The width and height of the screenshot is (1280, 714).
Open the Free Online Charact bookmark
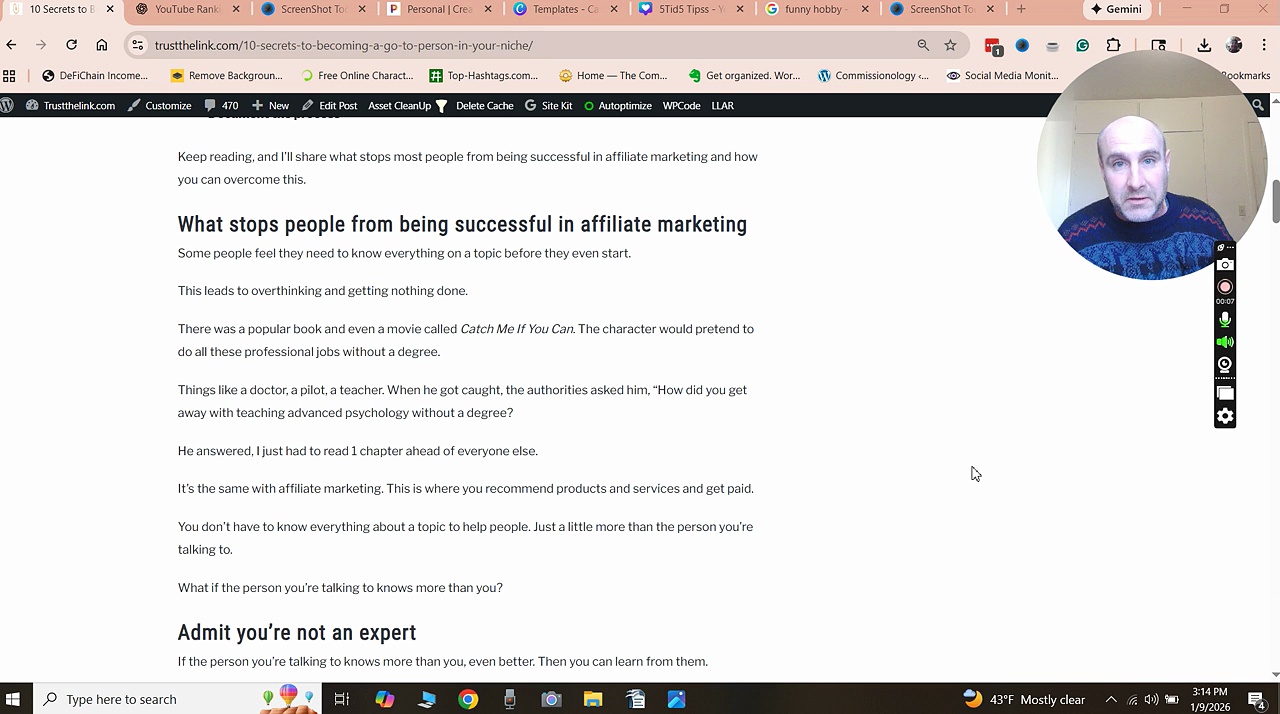(x=356, y=75)
